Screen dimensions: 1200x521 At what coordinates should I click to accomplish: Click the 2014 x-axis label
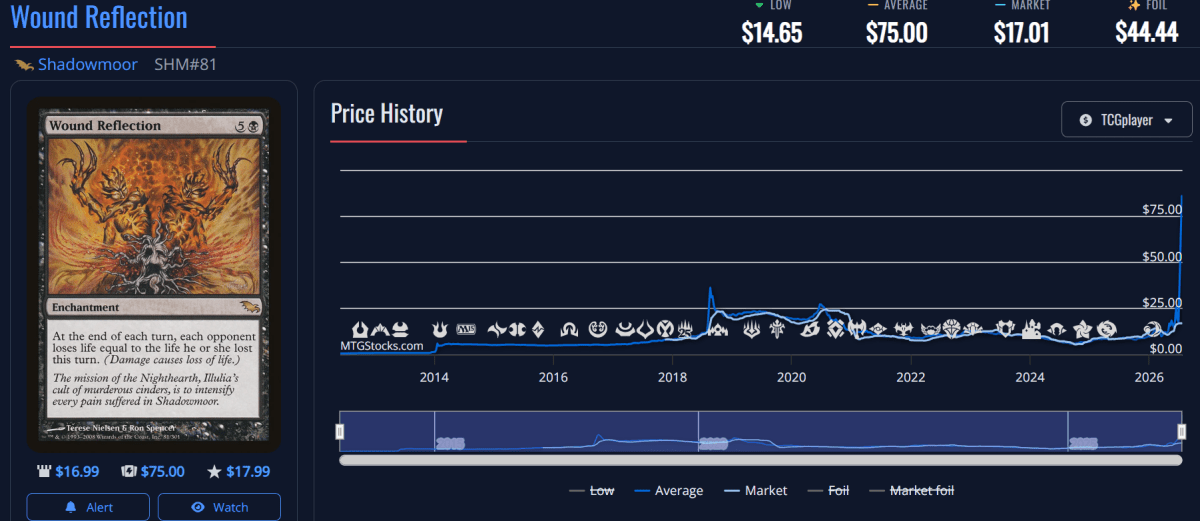point(434,377)
